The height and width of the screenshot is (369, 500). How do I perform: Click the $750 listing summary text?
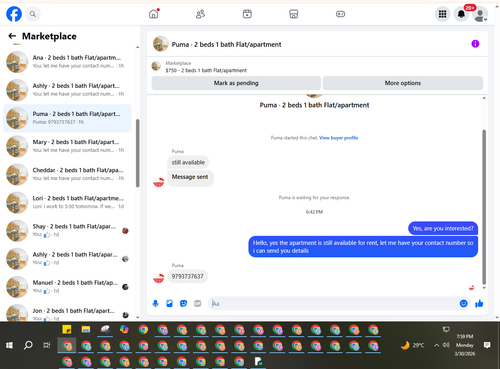click(x=206, y=70)
